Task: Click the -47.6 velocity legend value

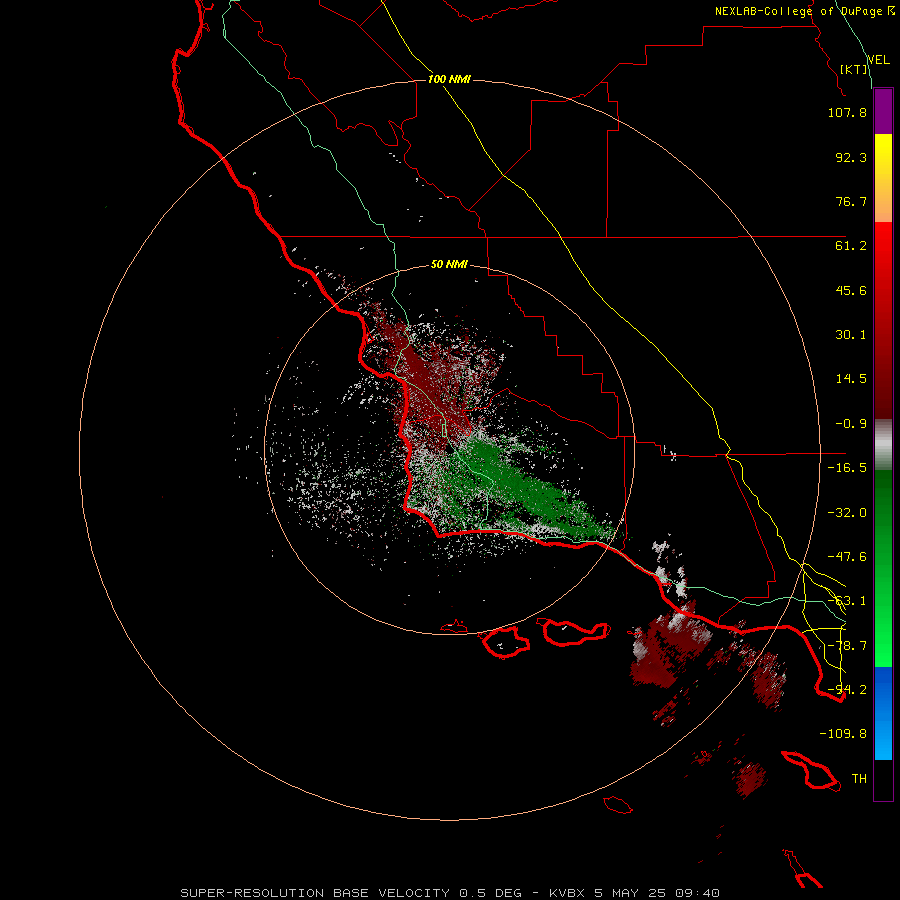Action: click(847, 557)
